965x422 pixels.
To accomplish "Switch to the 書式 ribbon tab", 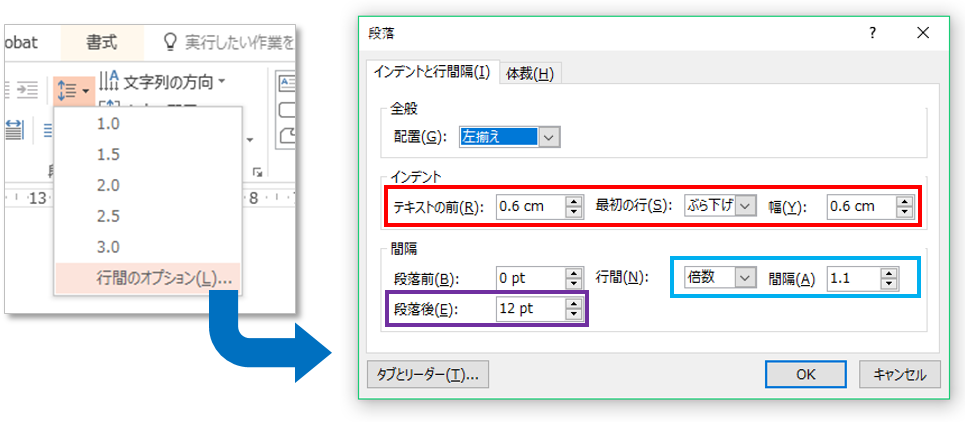I will [x=102, y=42].
